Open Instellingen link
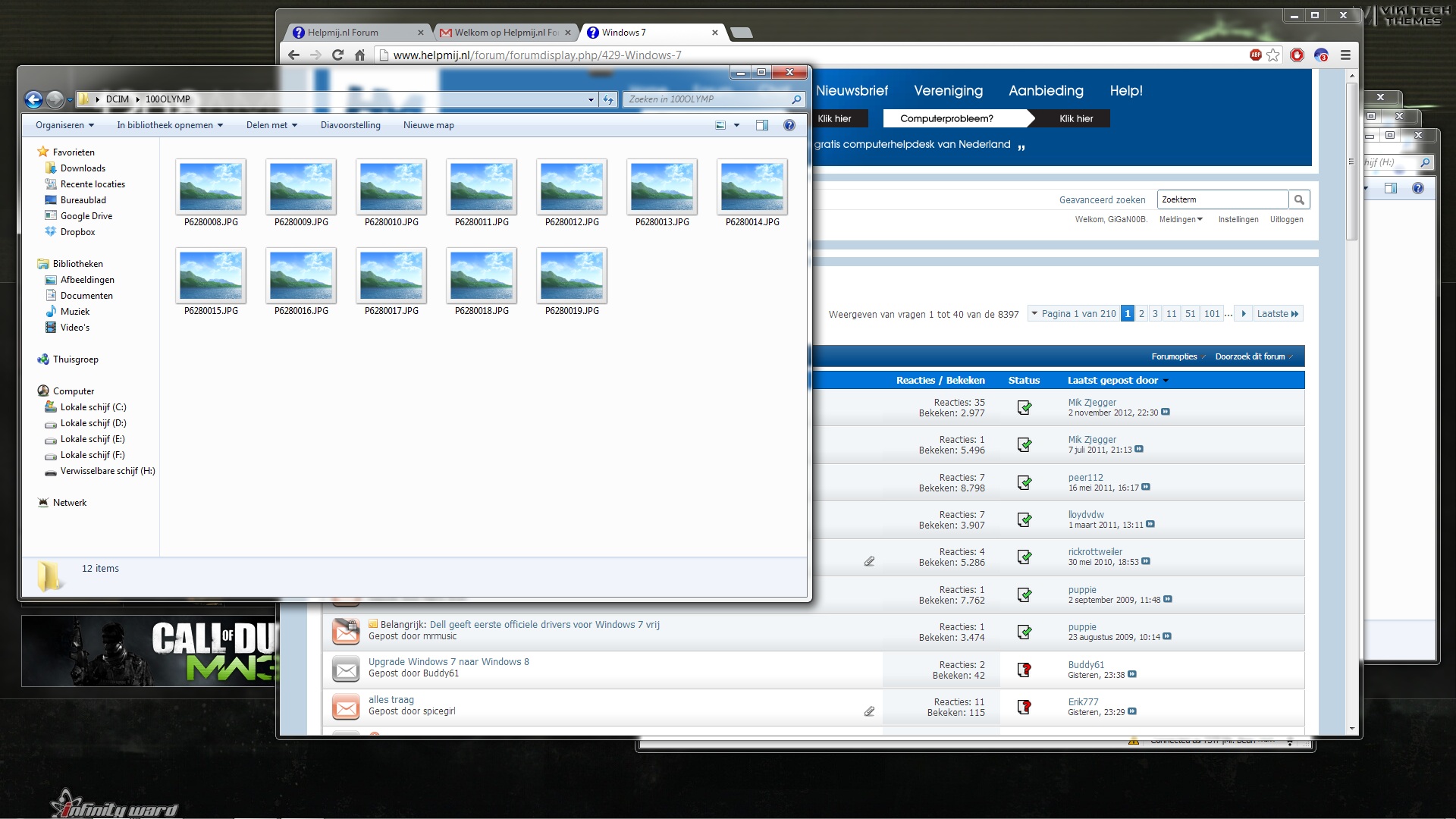Image resolution: width=1456 pixels, height=819 pixels. (x=1238, y=220)
